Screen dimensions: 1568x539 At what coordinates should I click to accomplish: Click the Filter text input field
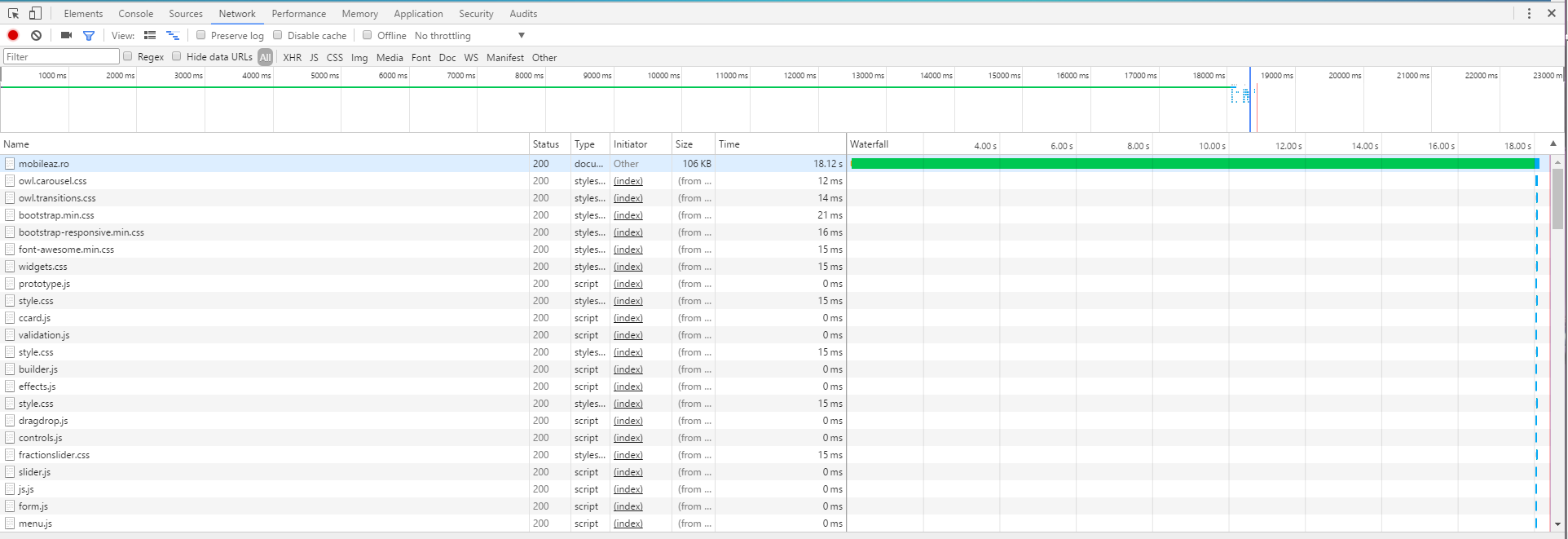coord(61,57)
